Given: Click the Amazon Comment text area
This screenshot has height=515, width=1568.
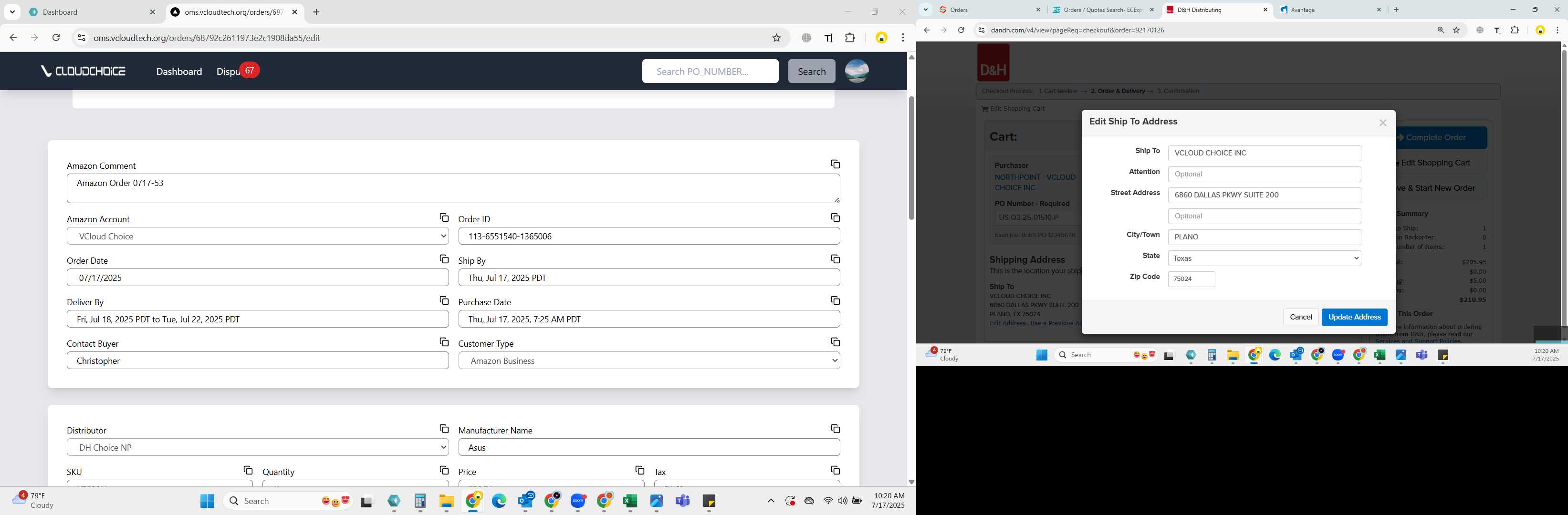Looking at the screenshot, I should (453, 188).
